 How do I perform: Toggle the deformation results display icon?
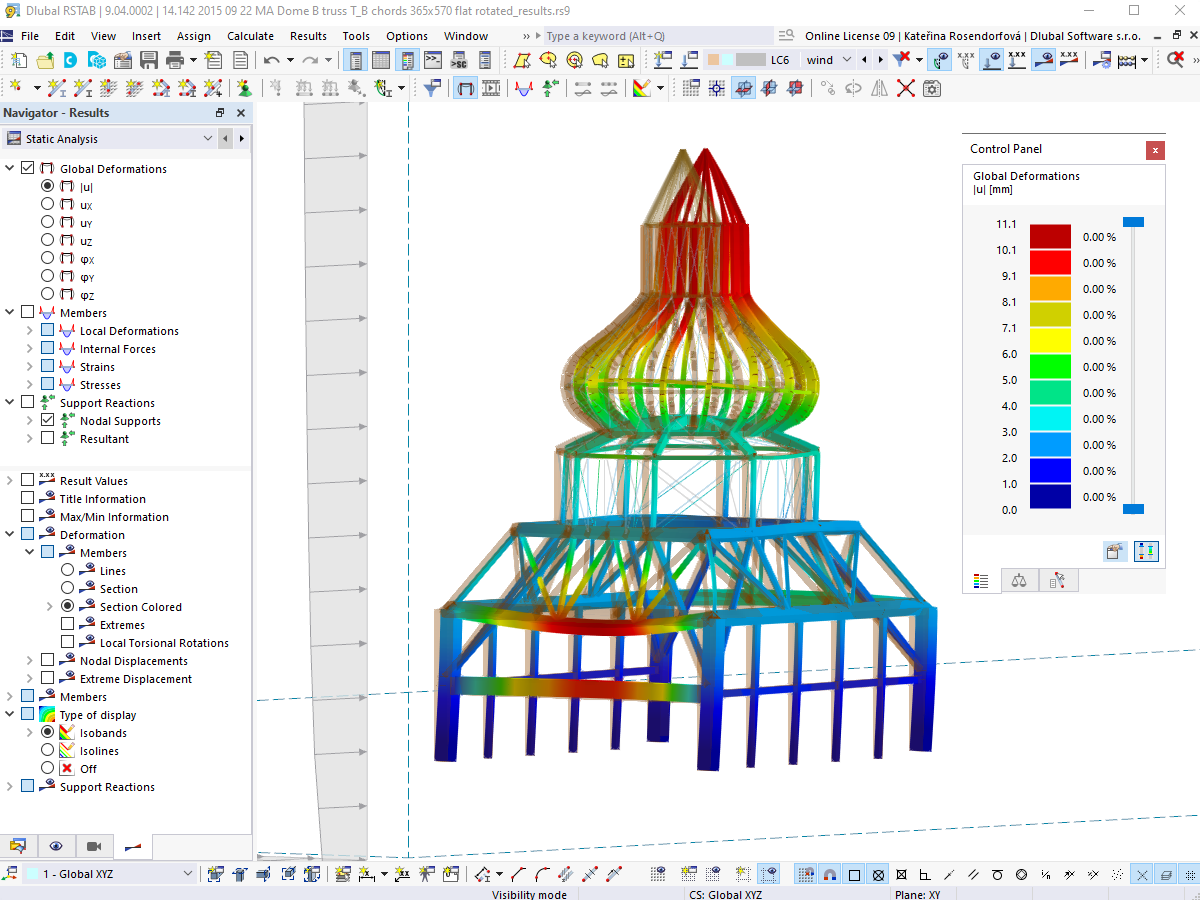point(465,88)
